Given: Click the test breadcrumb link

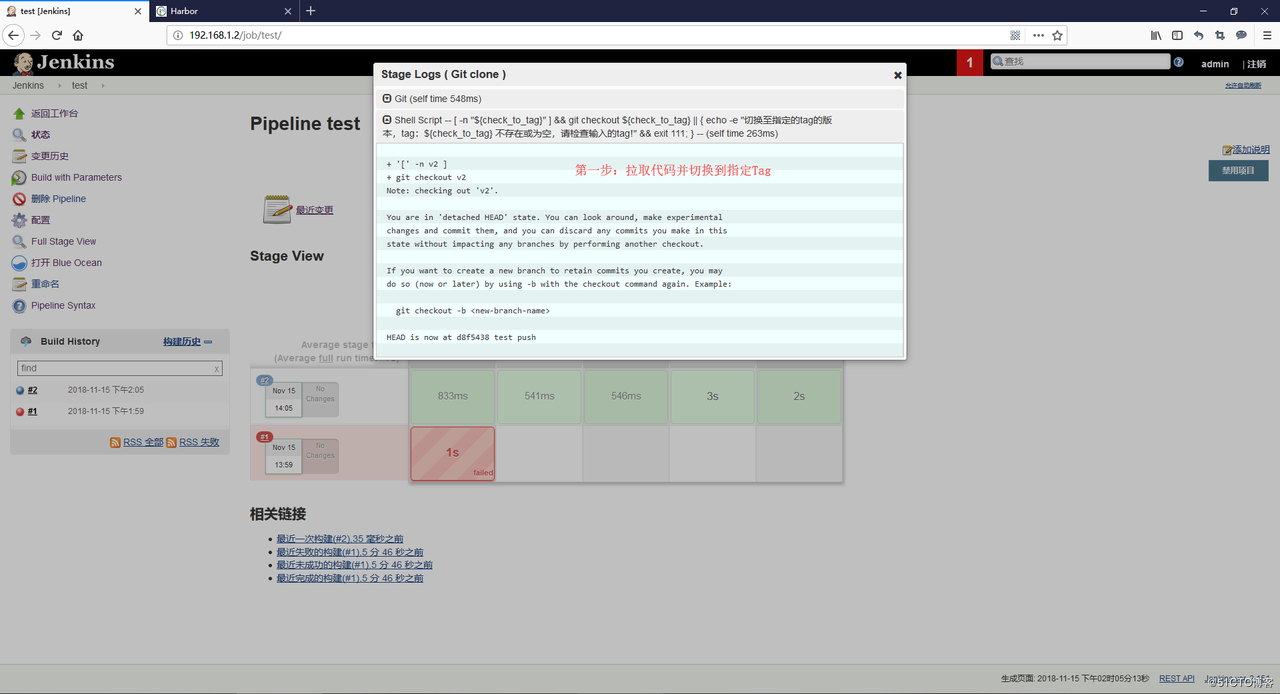Looking at the screenshot, I should (x=79, y=86).
